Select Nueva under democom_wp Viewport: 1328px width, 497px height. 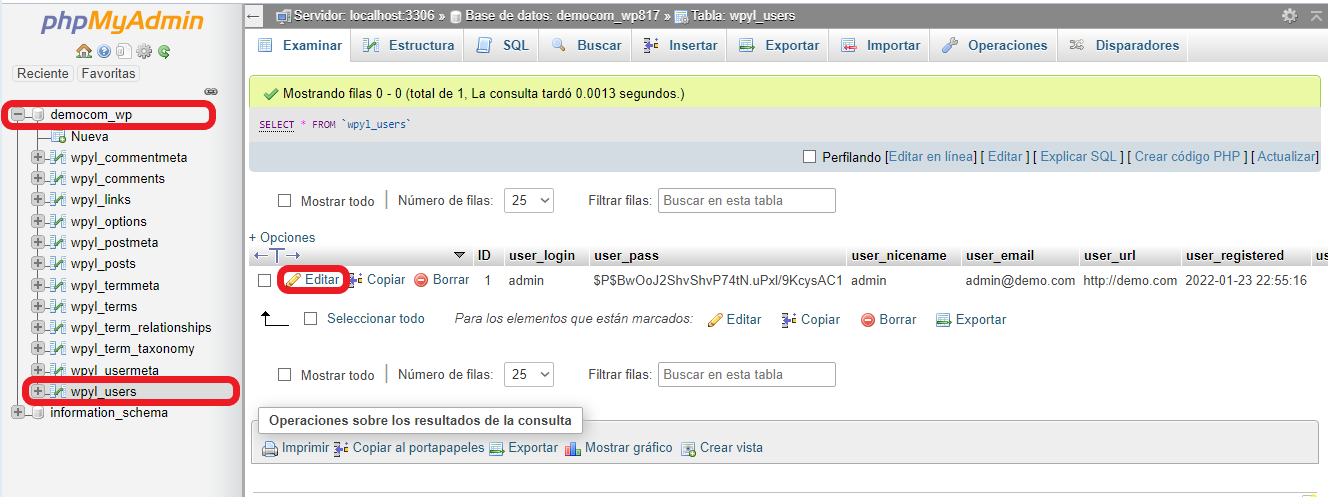click(90, 137)
